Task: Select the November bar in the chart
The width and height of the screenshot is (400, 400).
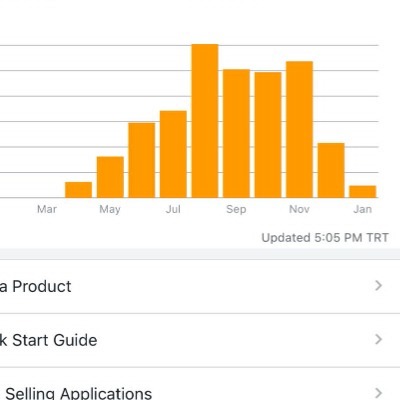Action: (299, 129)
